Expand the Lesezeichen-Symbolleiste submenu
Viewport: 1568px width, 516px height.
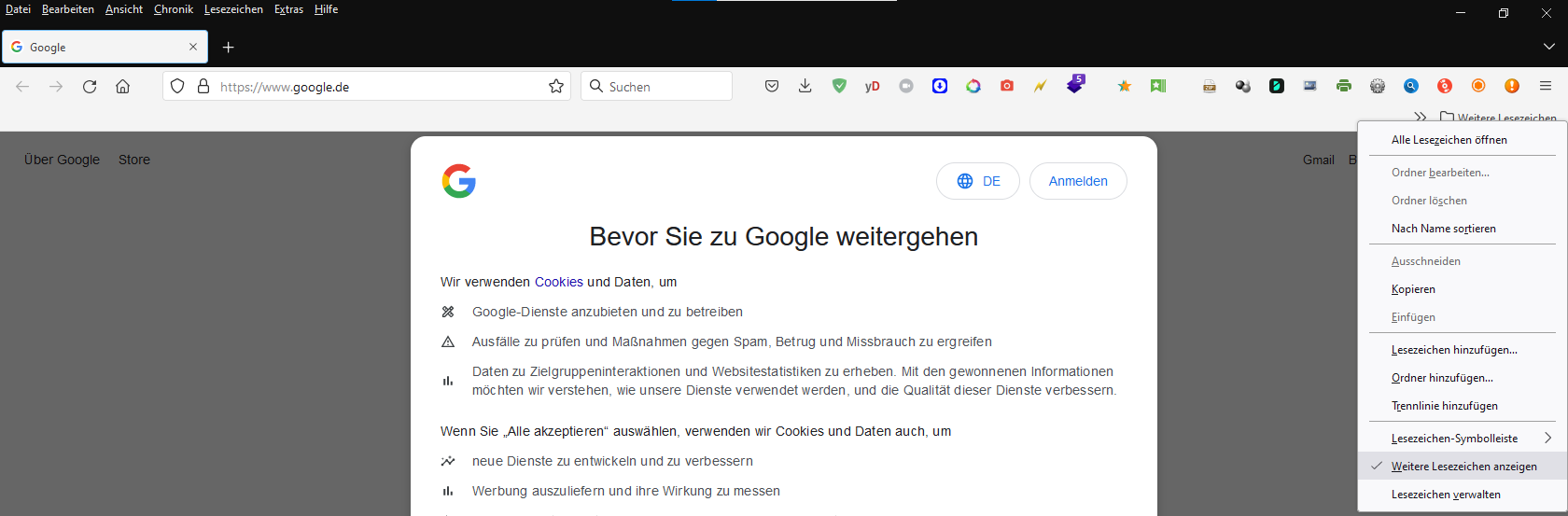pyautogui.click(x=1463, y=439)
